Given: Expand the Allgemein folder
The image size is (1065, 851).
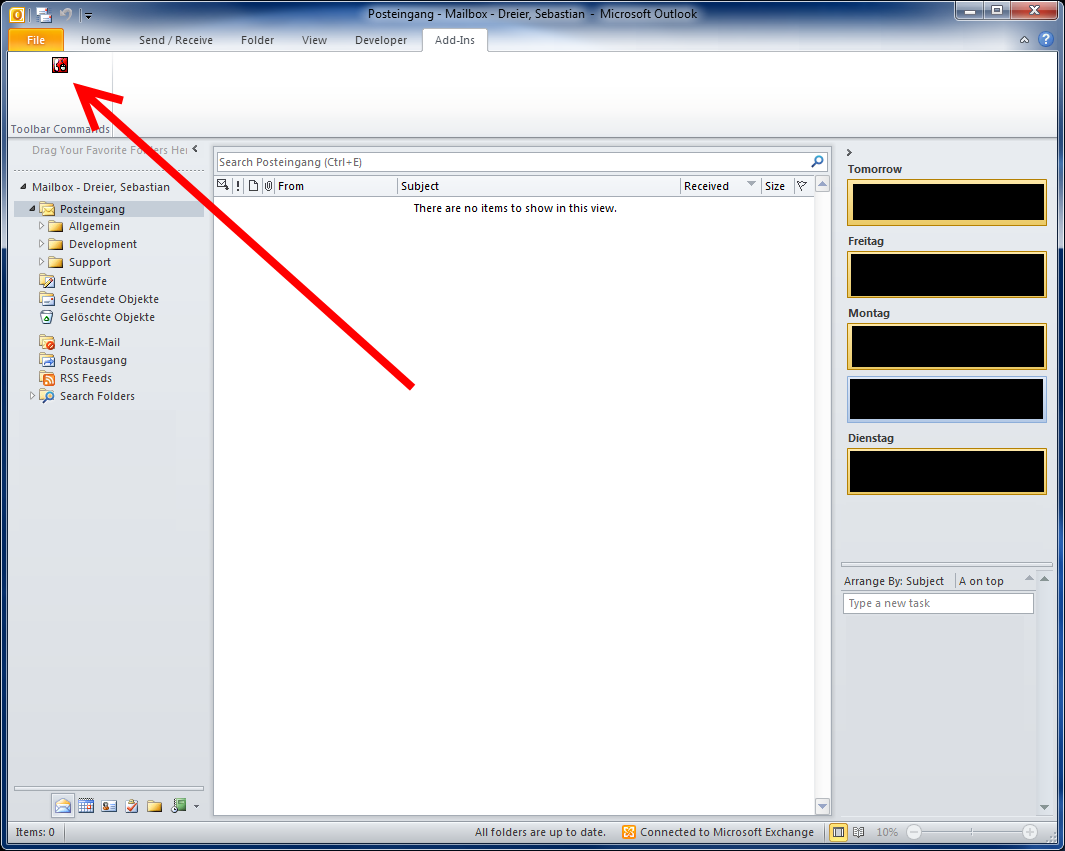Looking at the screenshot, I should click(x=42, y=226).
